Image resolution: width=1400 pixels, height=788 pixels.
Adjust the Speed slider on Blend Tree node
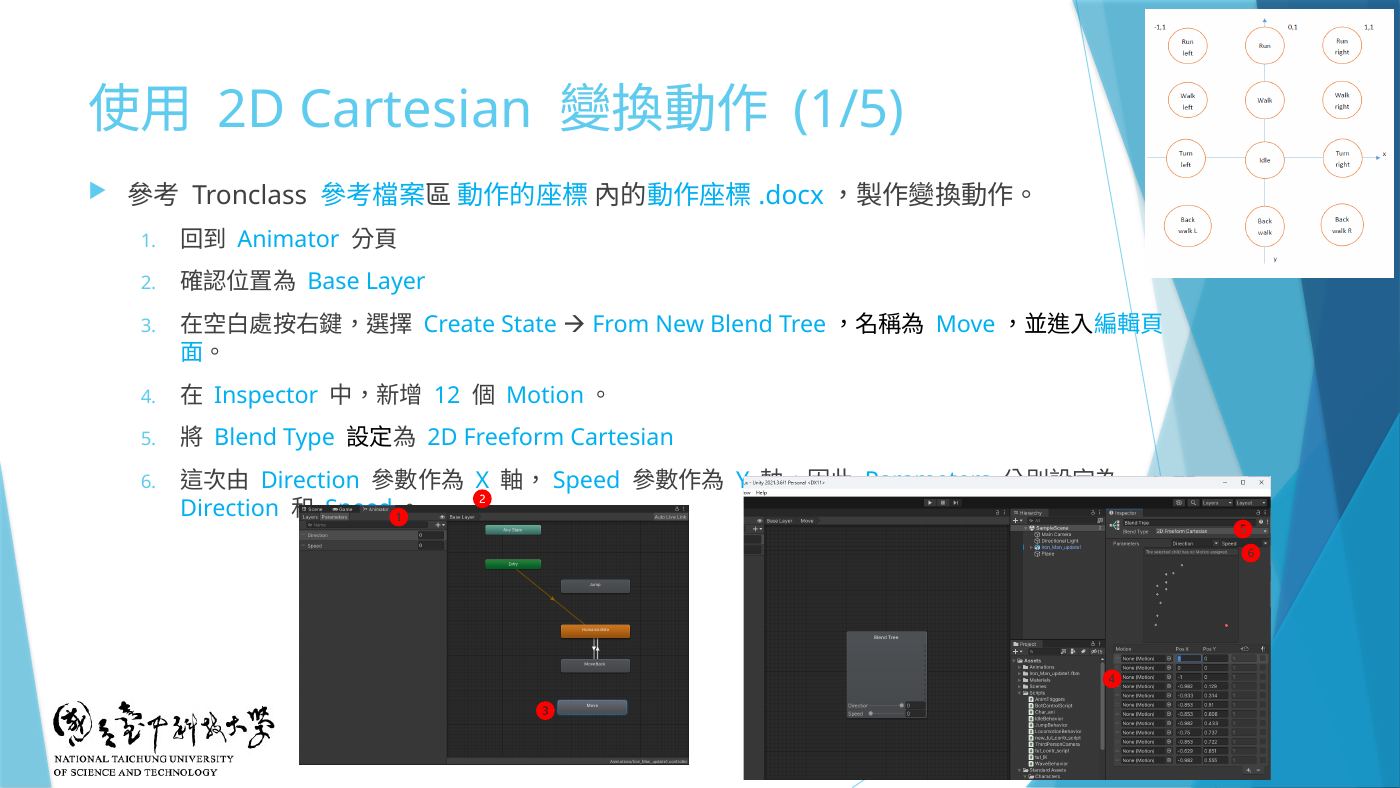click(888, 713)
